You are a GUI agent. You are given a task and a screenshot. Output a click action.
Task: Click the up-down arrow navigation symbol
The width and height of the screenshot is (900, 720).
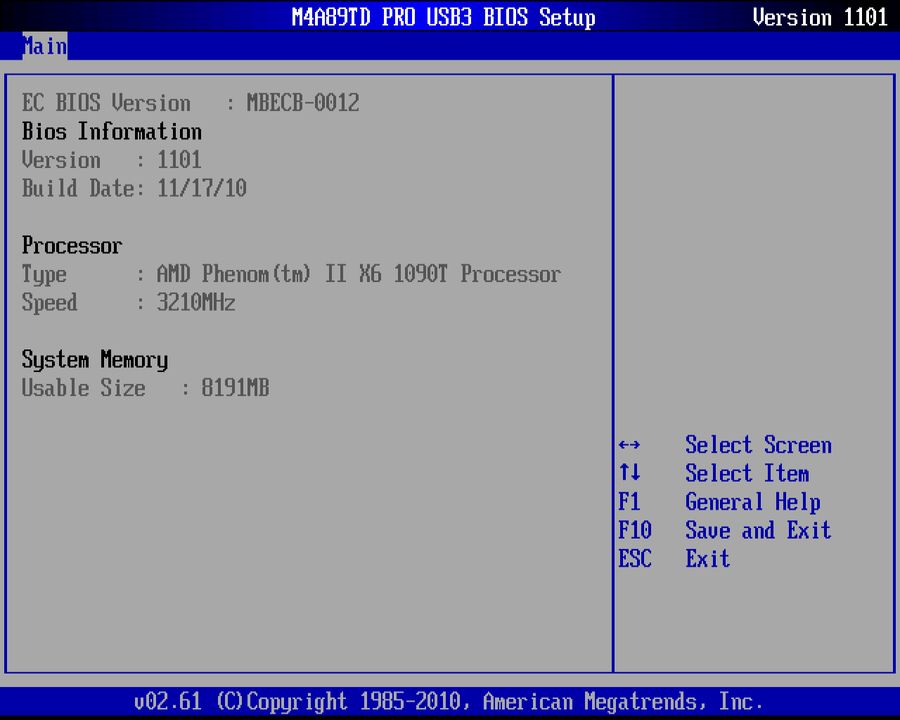[628, 474]
